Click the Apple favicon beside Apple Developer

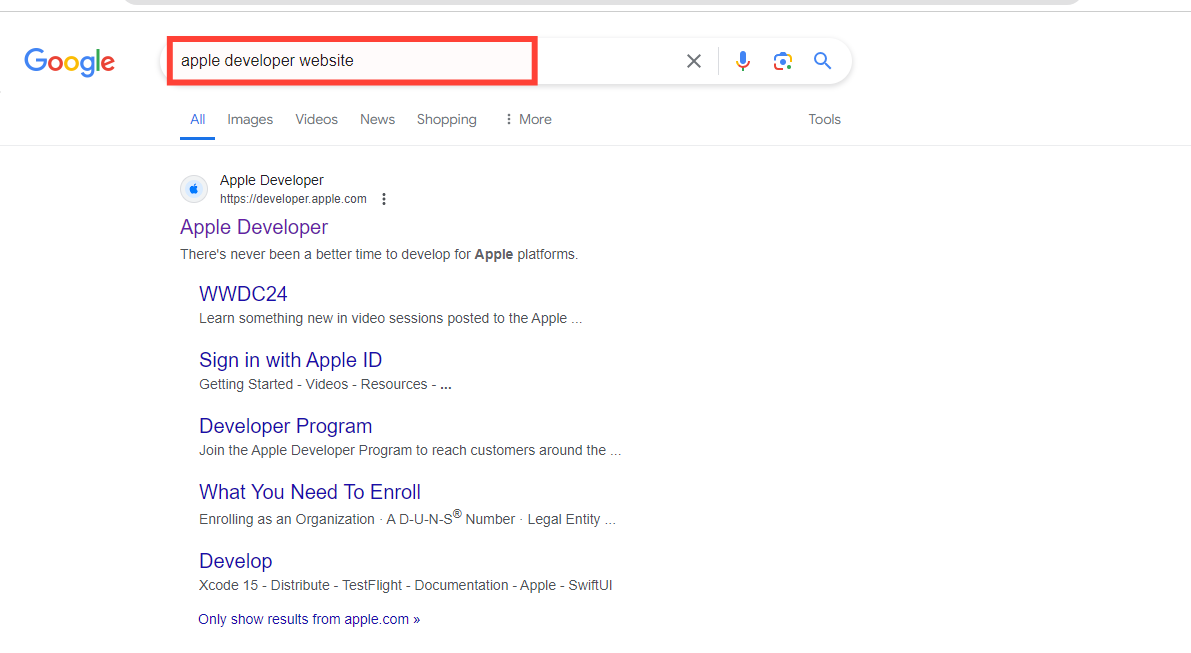coord(194,189)
